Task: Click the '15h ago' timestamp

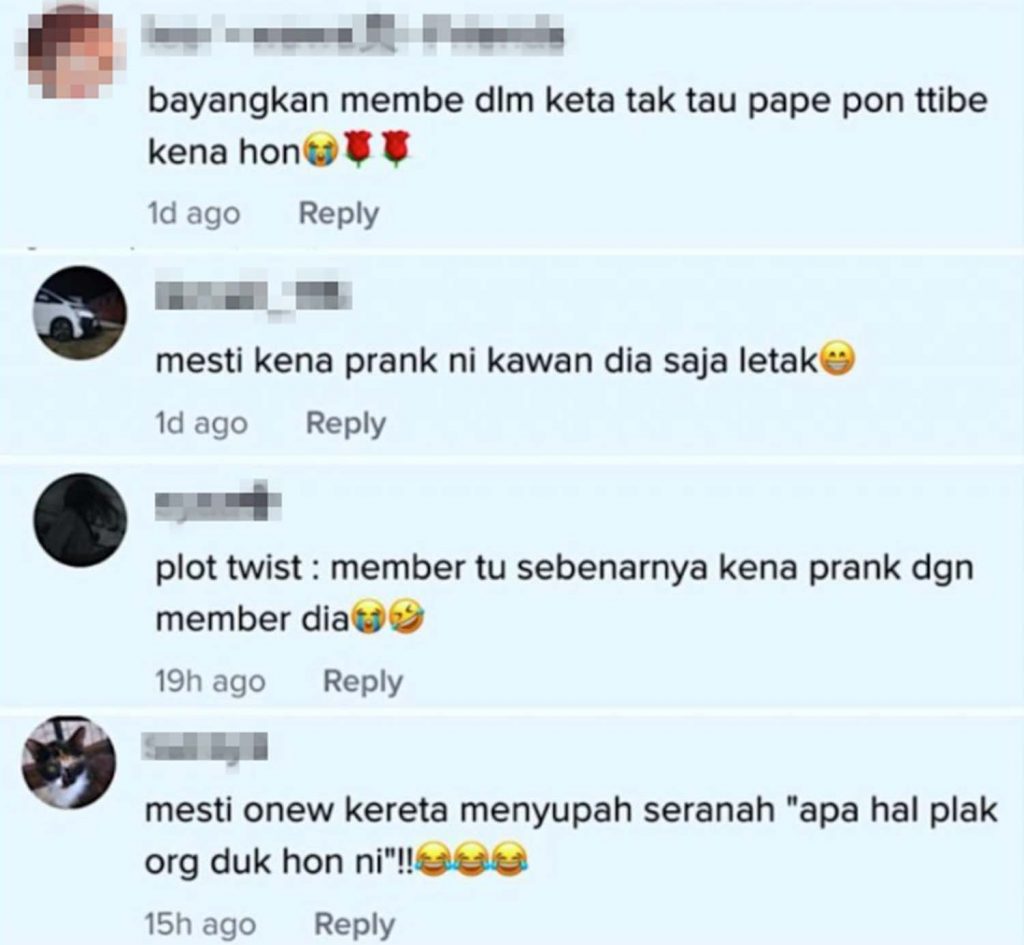Action: tap(200, 925)
